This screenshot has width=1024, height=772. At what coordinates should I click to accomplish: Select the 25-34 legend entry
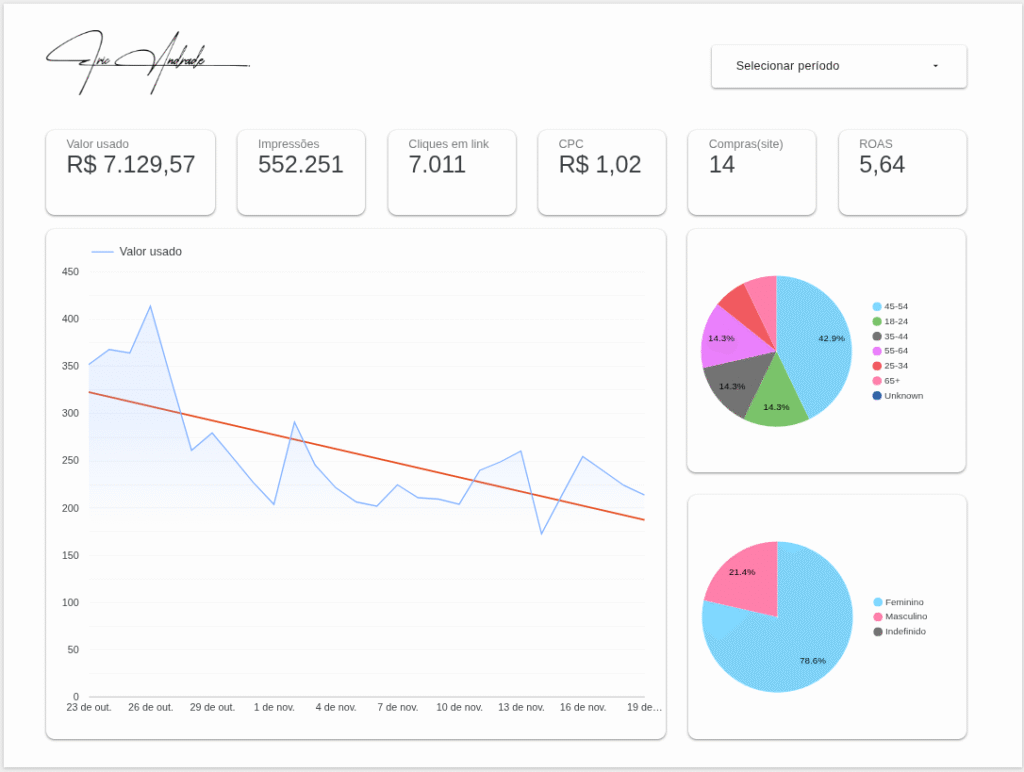896,366
